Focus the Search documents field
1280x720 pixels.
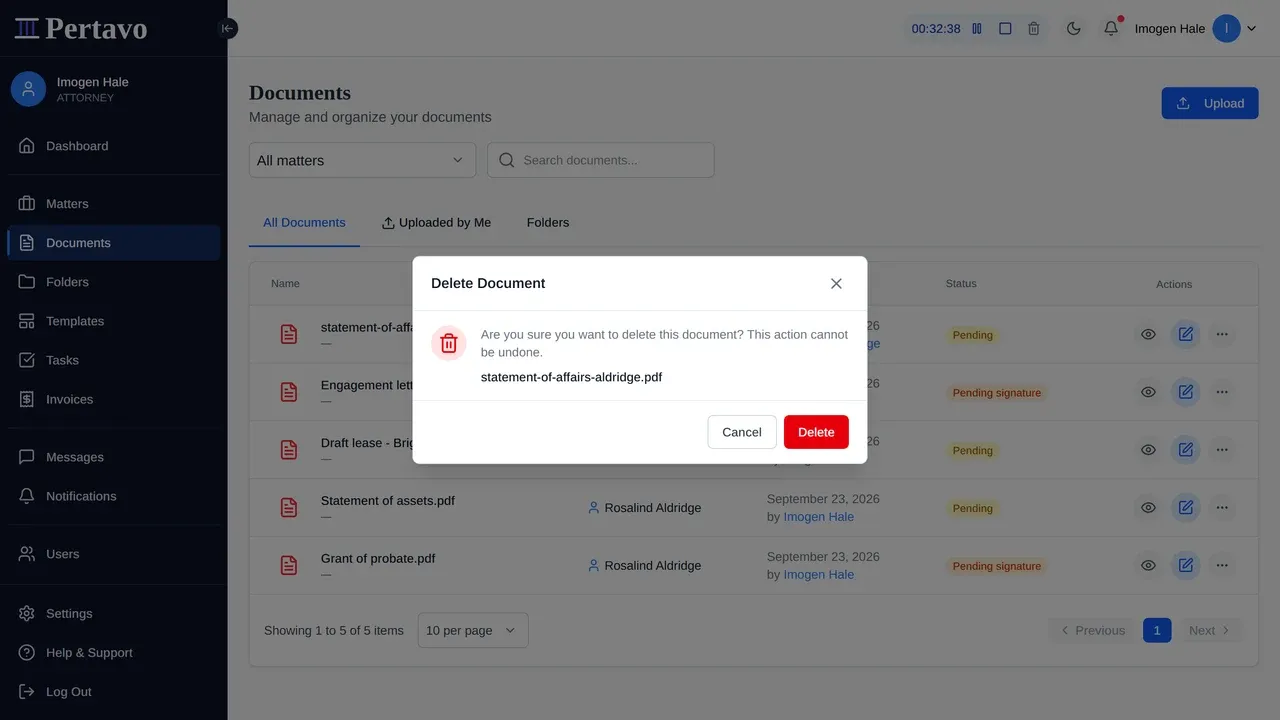click(601, 160)
